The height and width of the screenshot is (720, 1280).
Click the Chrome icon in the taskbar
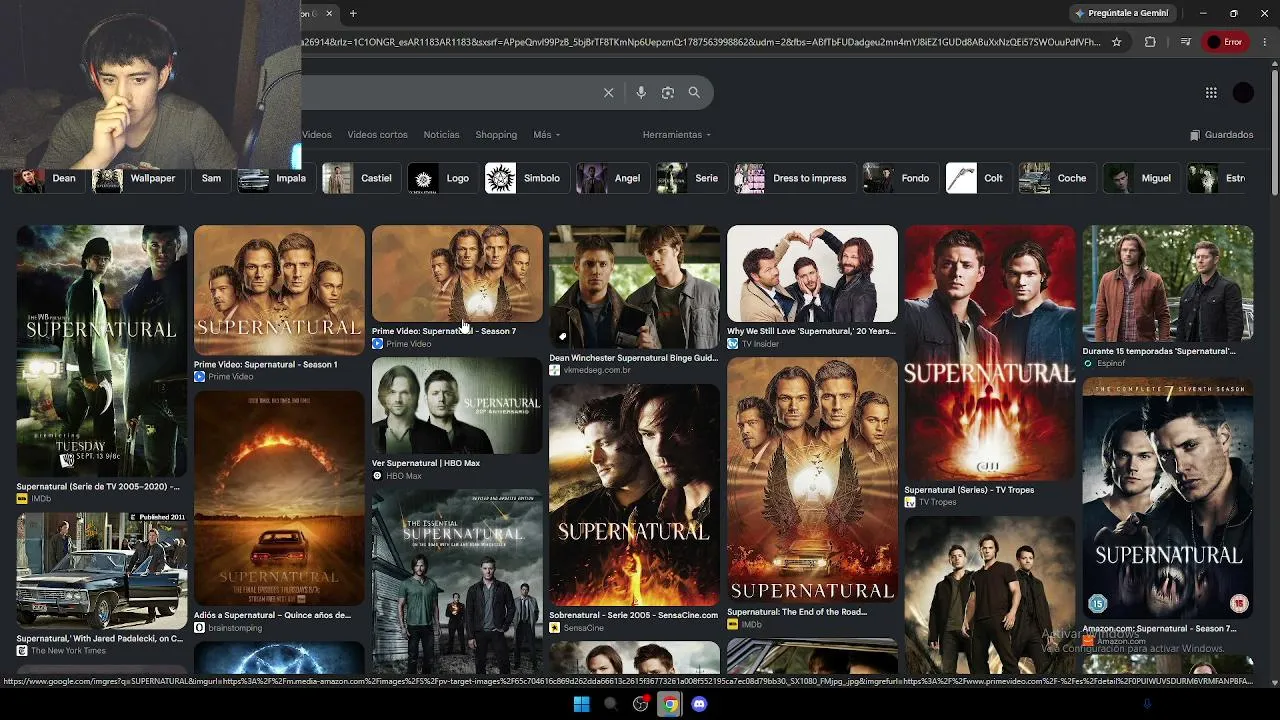669,704
